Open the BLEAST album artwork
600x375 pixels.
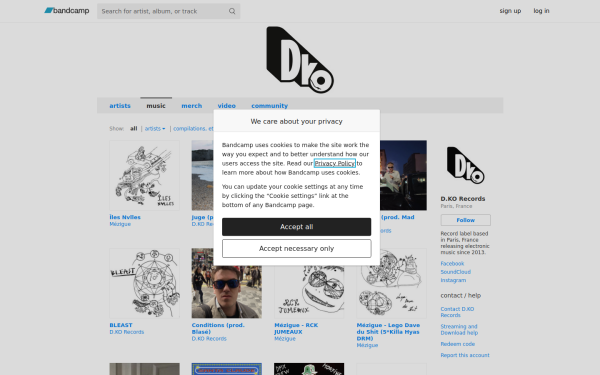[144, 284]
